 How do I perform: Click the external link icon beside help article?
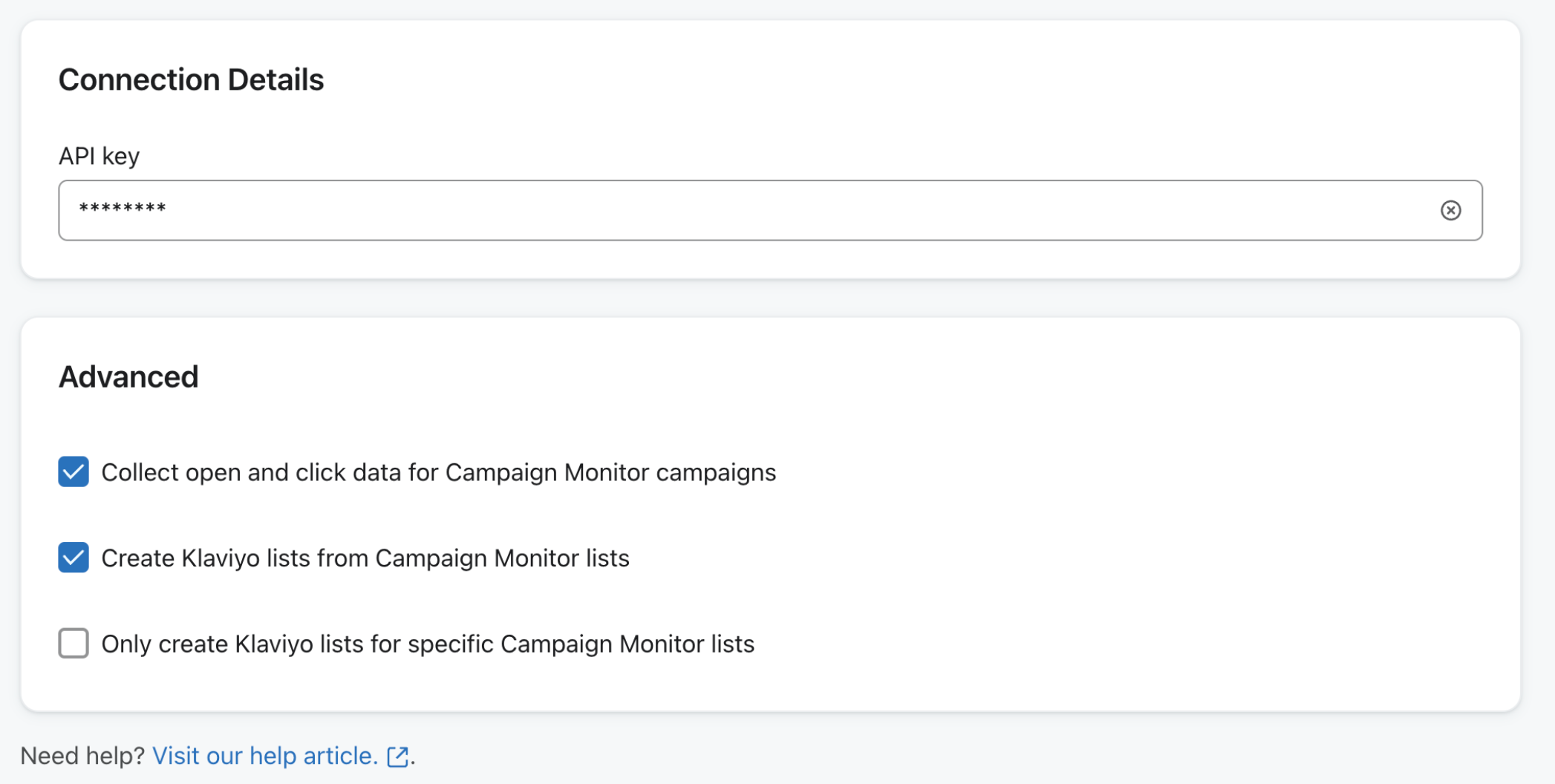(x=398, y=757)
